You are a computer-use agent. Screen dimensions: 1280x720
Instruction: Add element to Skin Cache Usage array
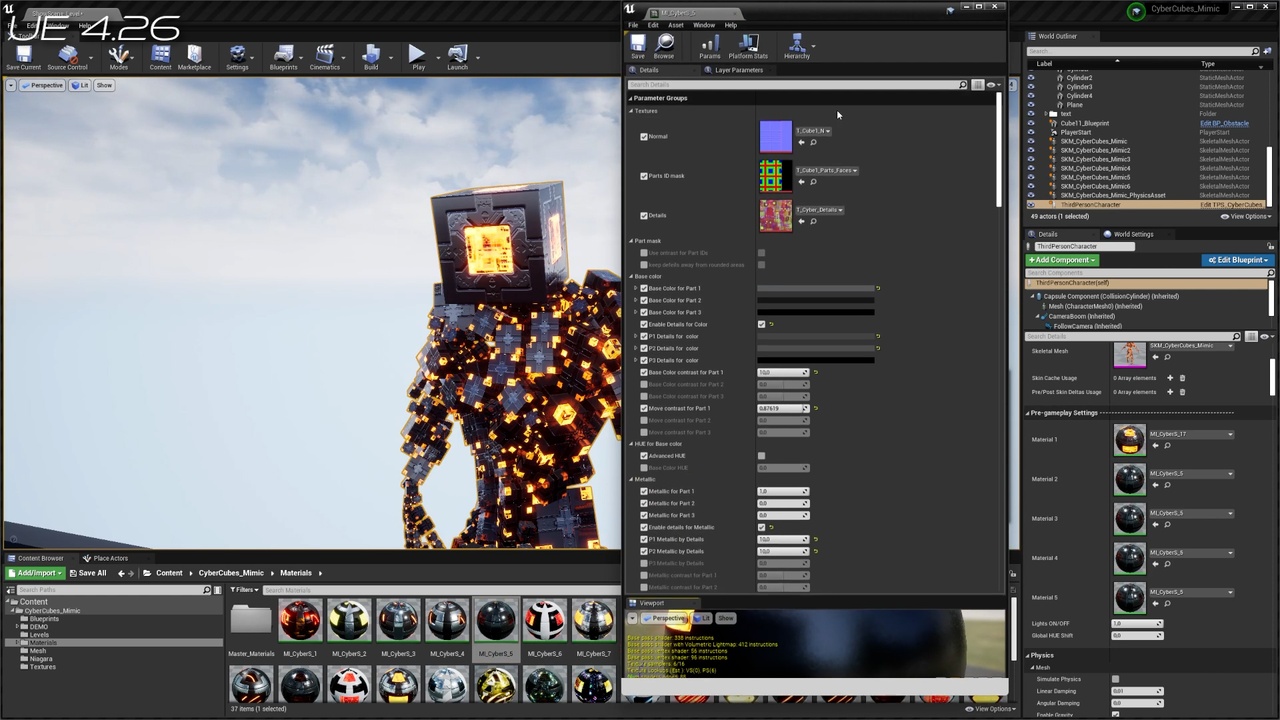point(1170,378)
